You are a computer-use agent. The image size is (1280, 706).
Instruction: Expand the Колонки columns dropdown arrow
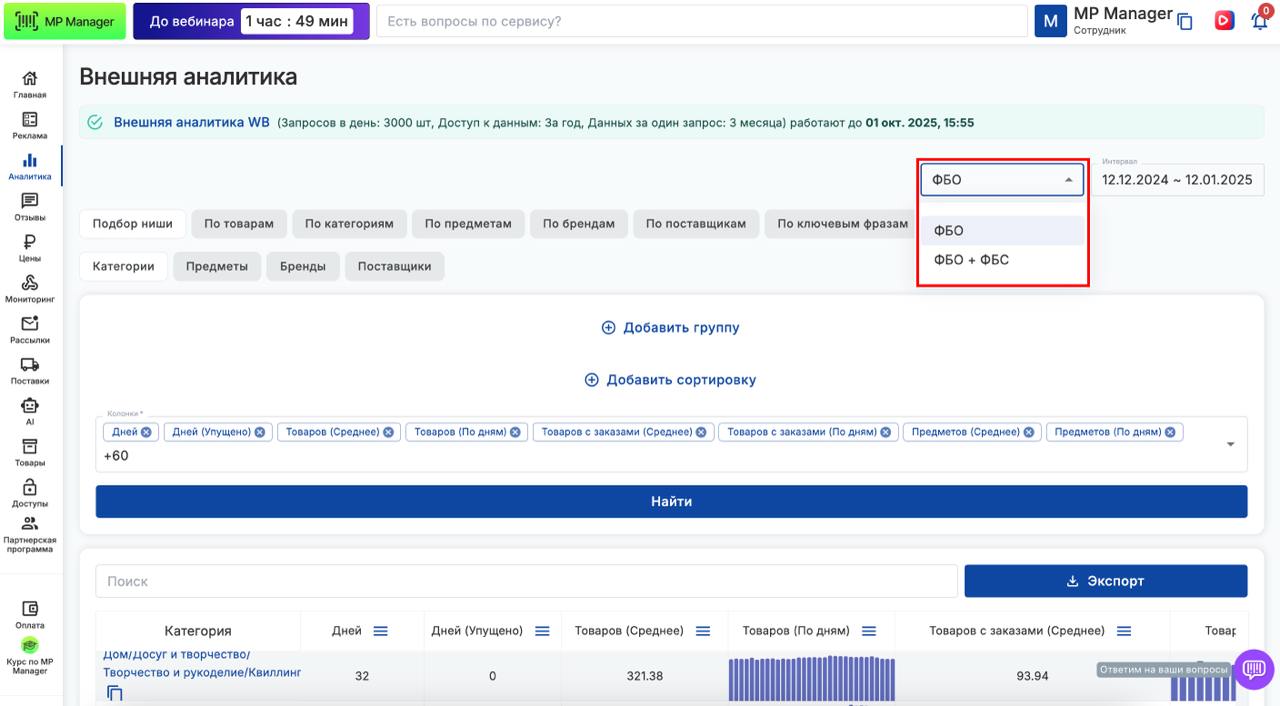coord(1230,444)
